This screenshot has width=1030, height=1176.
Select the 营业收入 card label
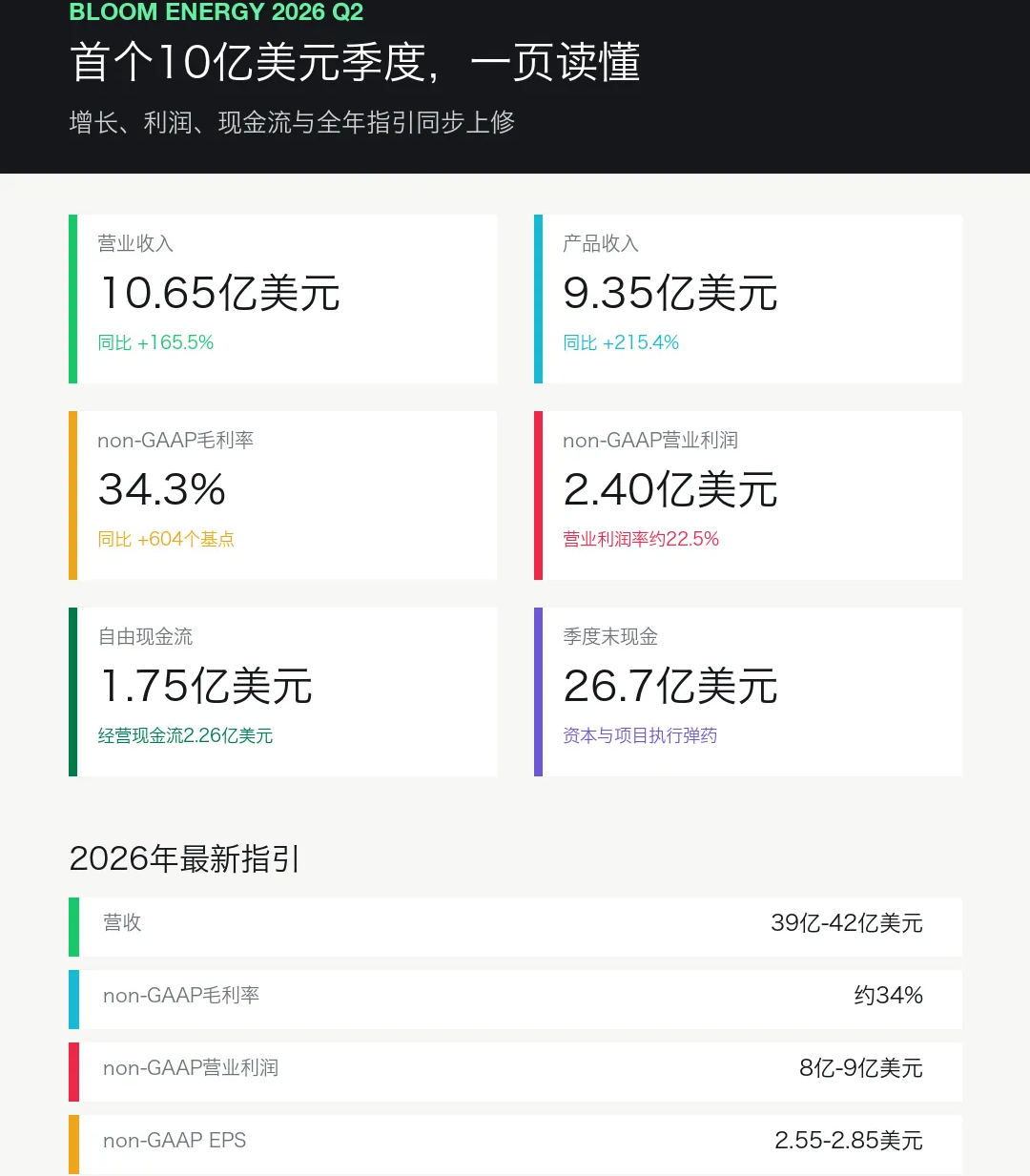pos(135,243)
